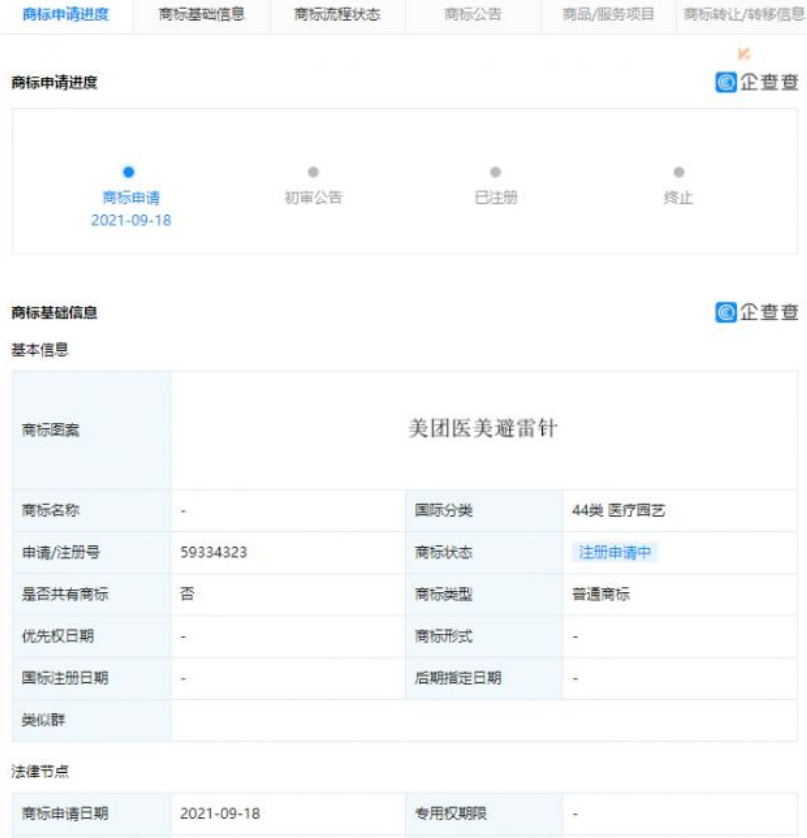Click the 44类 医疗园艺 classification value

click(618, 510)
